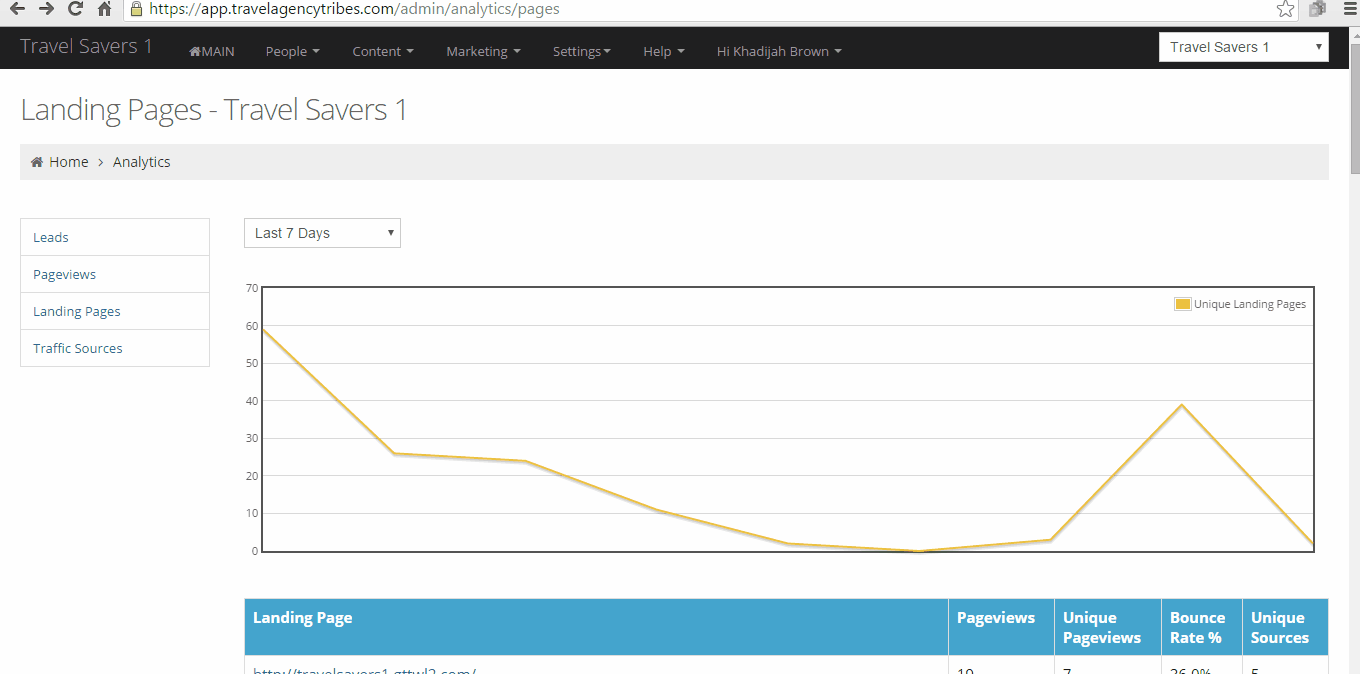Click the browser back arrow
Screen dimensions: 1360x674
click(x=17, y=9)
